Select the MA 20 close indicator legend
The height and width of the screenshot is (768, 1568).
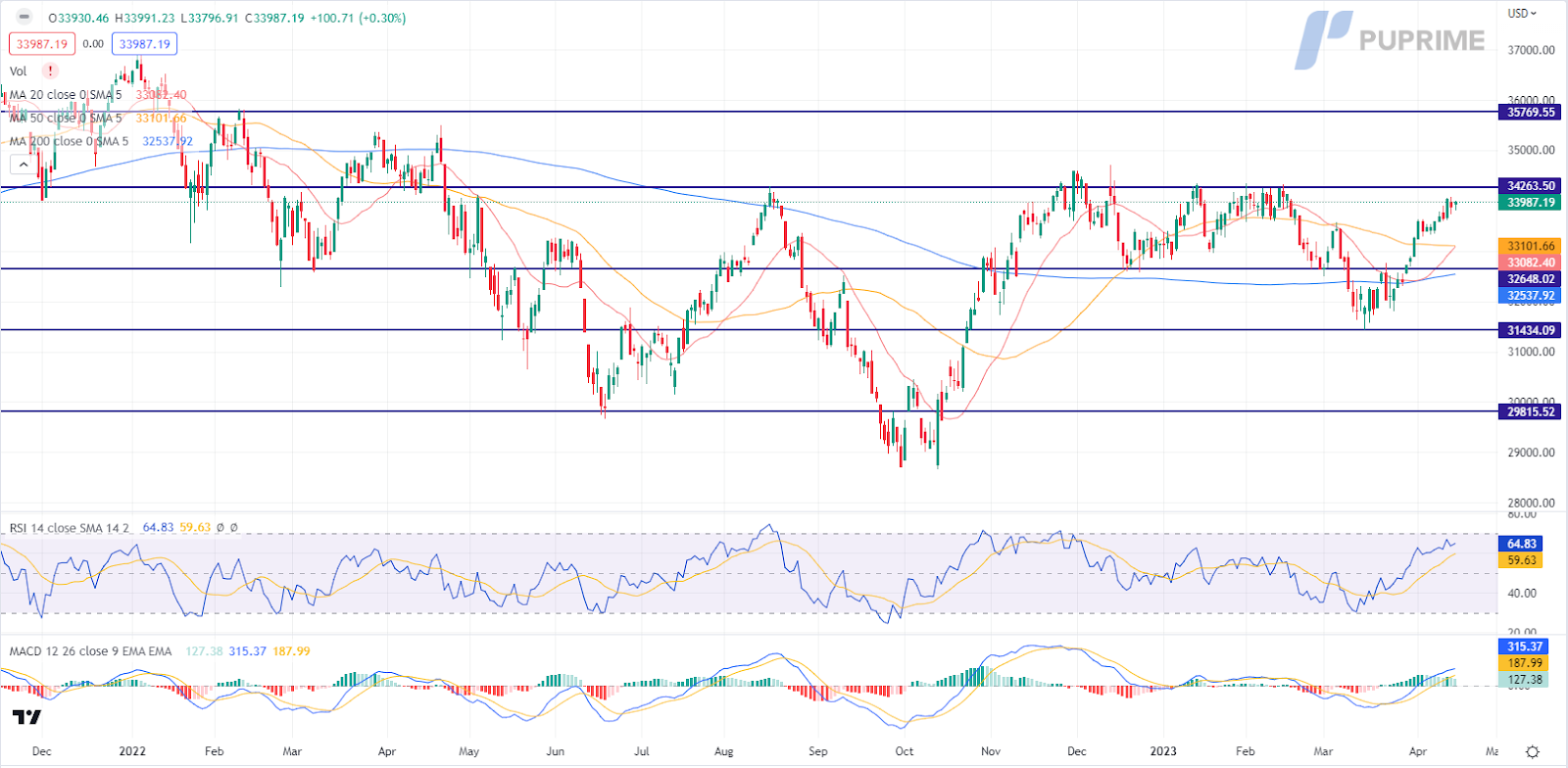tap(66, 95)
